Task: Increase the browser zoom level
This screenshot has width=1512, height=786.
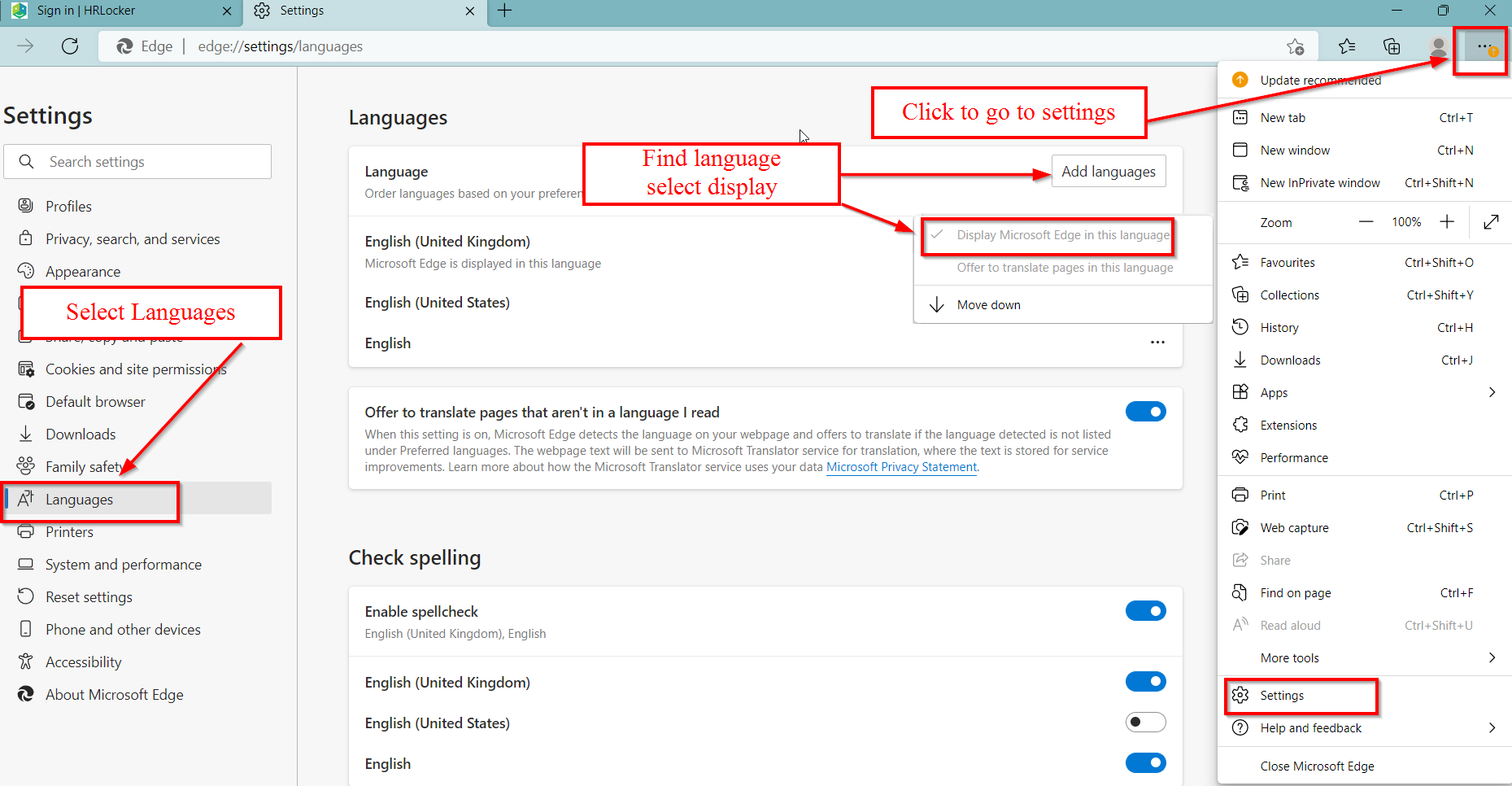Action: coord(1448,221)
